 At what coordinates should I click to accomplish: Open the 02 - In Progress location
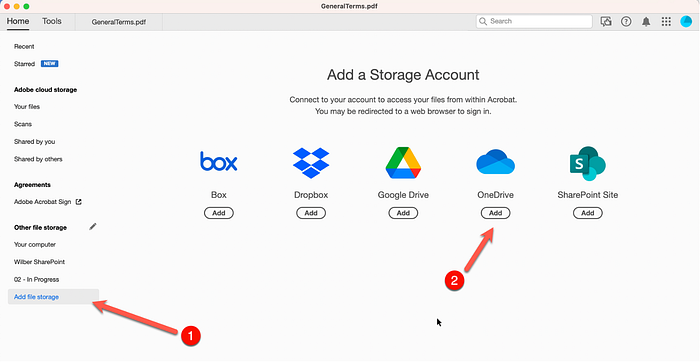coord(37,279)
